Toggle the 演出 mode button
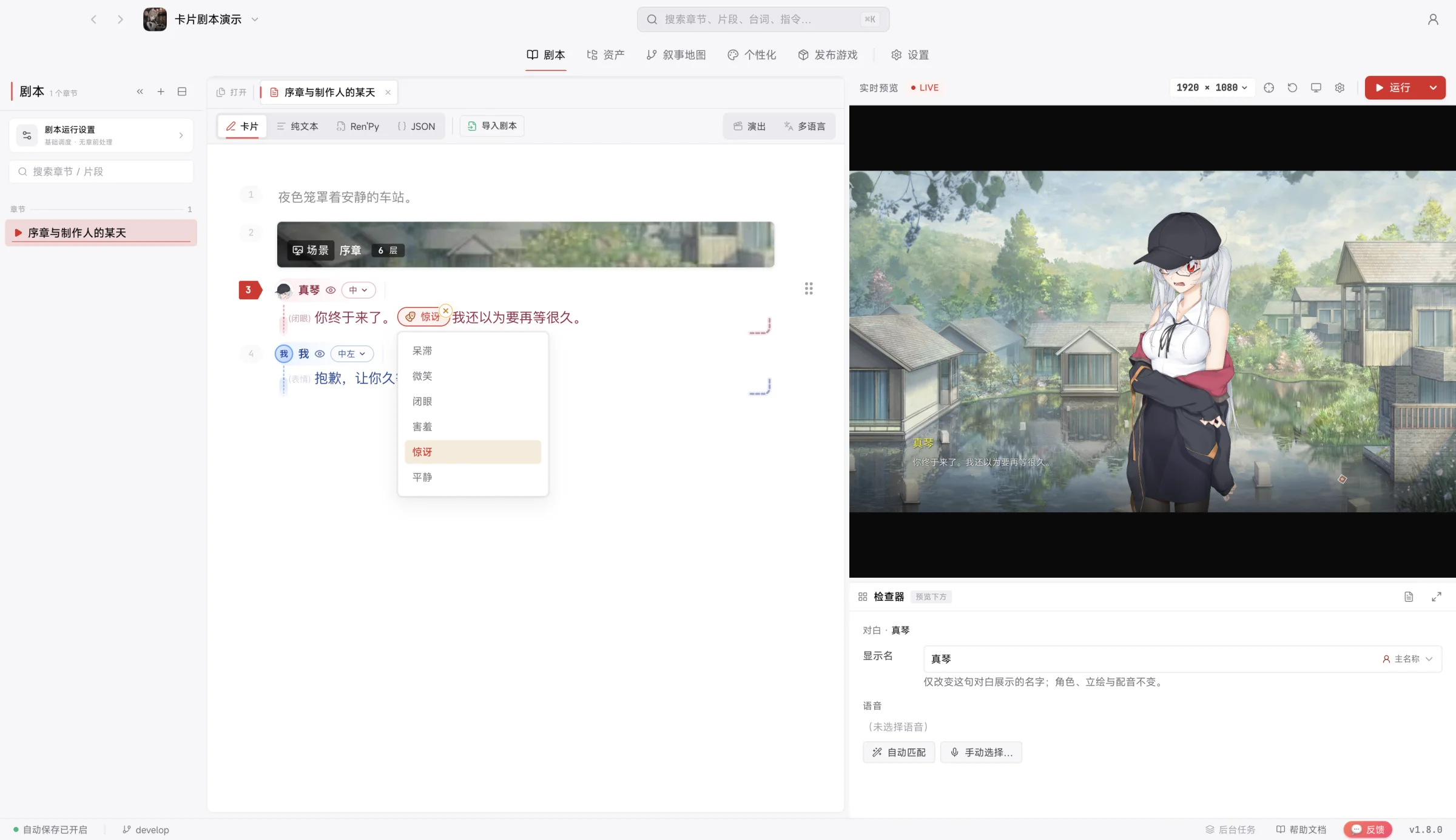The height and width of the screenshot is (840, 1456). 749,126
